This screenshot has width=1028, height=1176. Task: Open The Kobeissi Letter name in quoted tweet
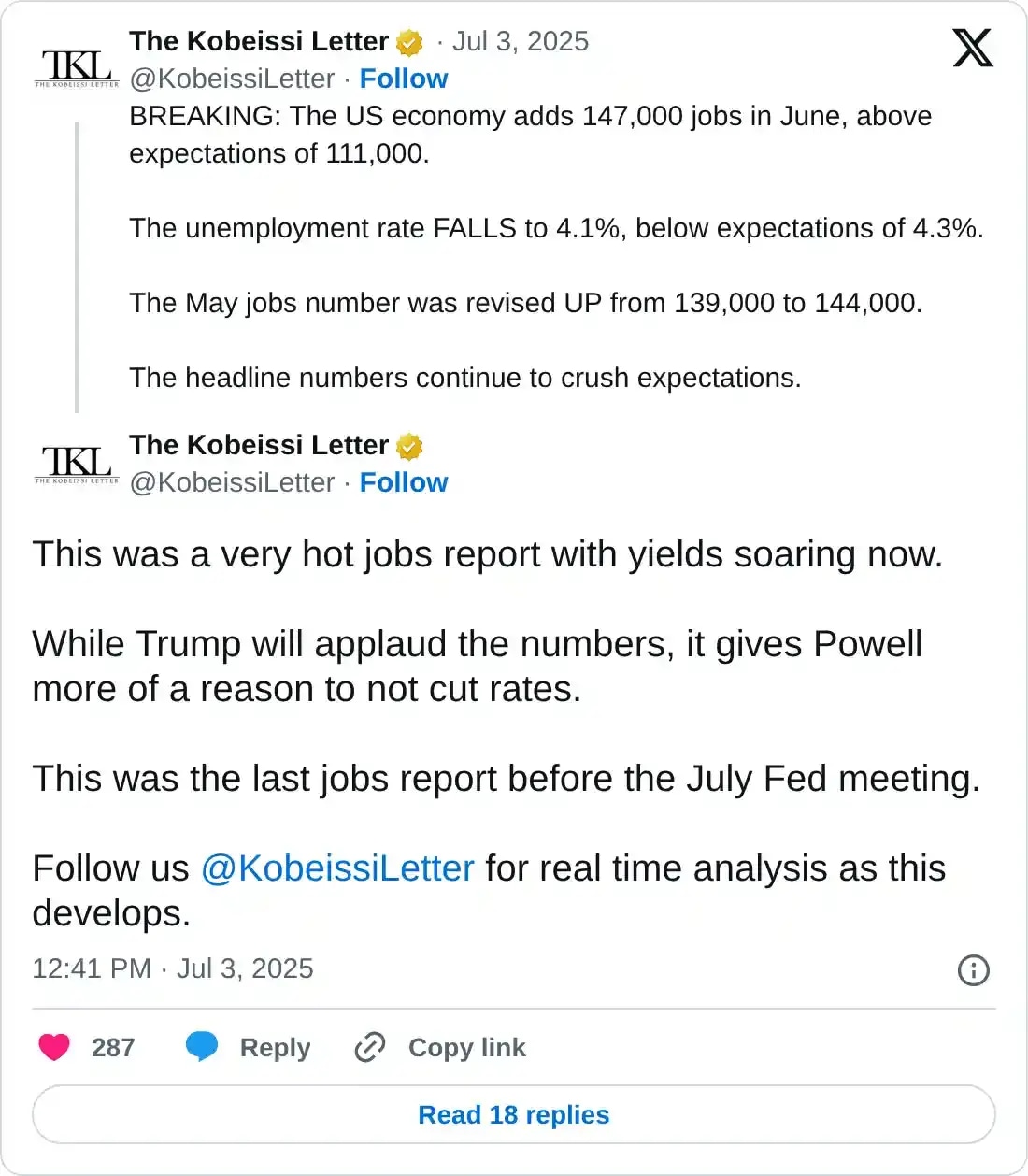pyautogui.click(x=259, y=41)
